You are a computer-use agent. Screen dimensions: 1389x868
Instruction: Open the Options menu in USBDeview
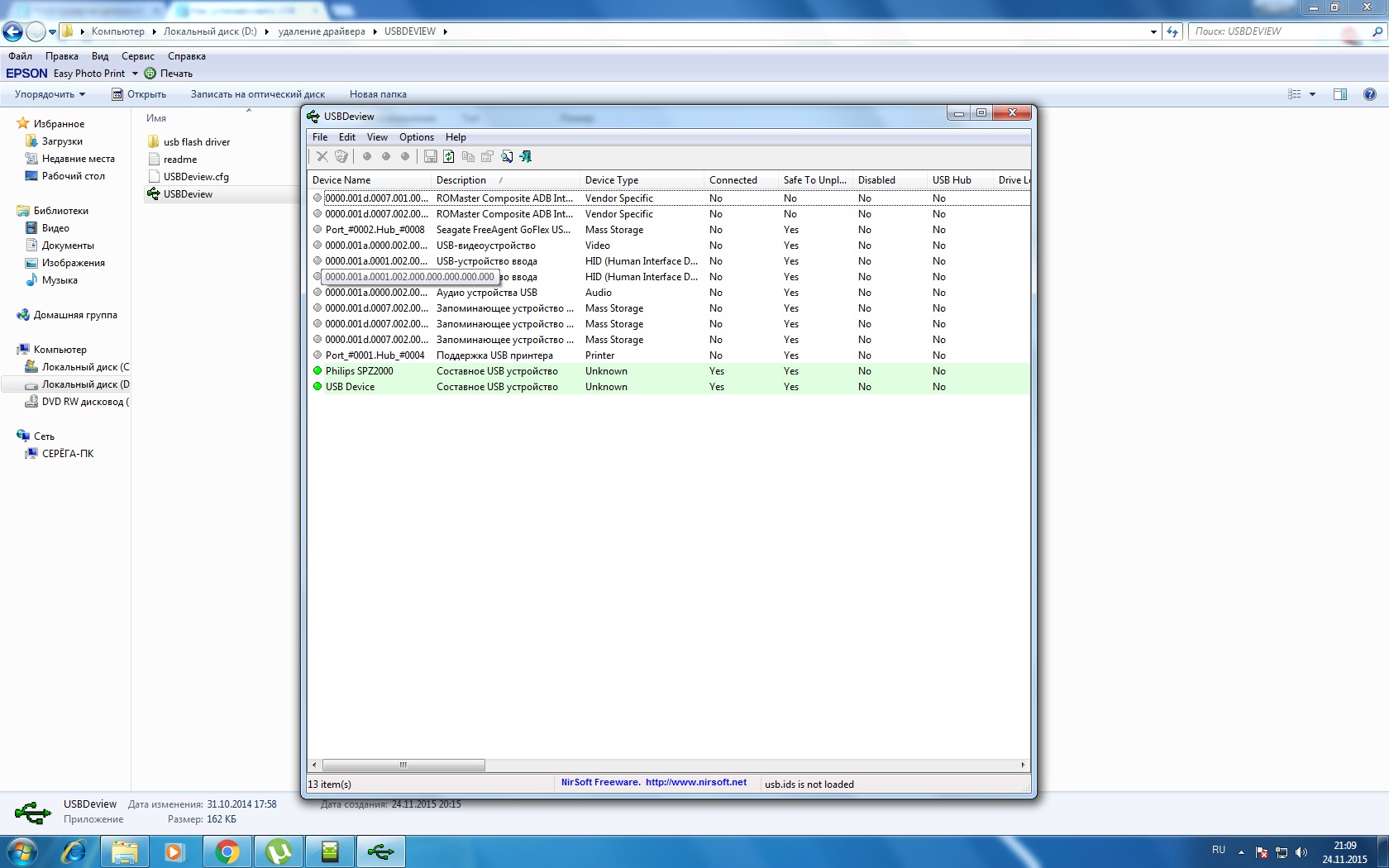(x=416, y=137)
